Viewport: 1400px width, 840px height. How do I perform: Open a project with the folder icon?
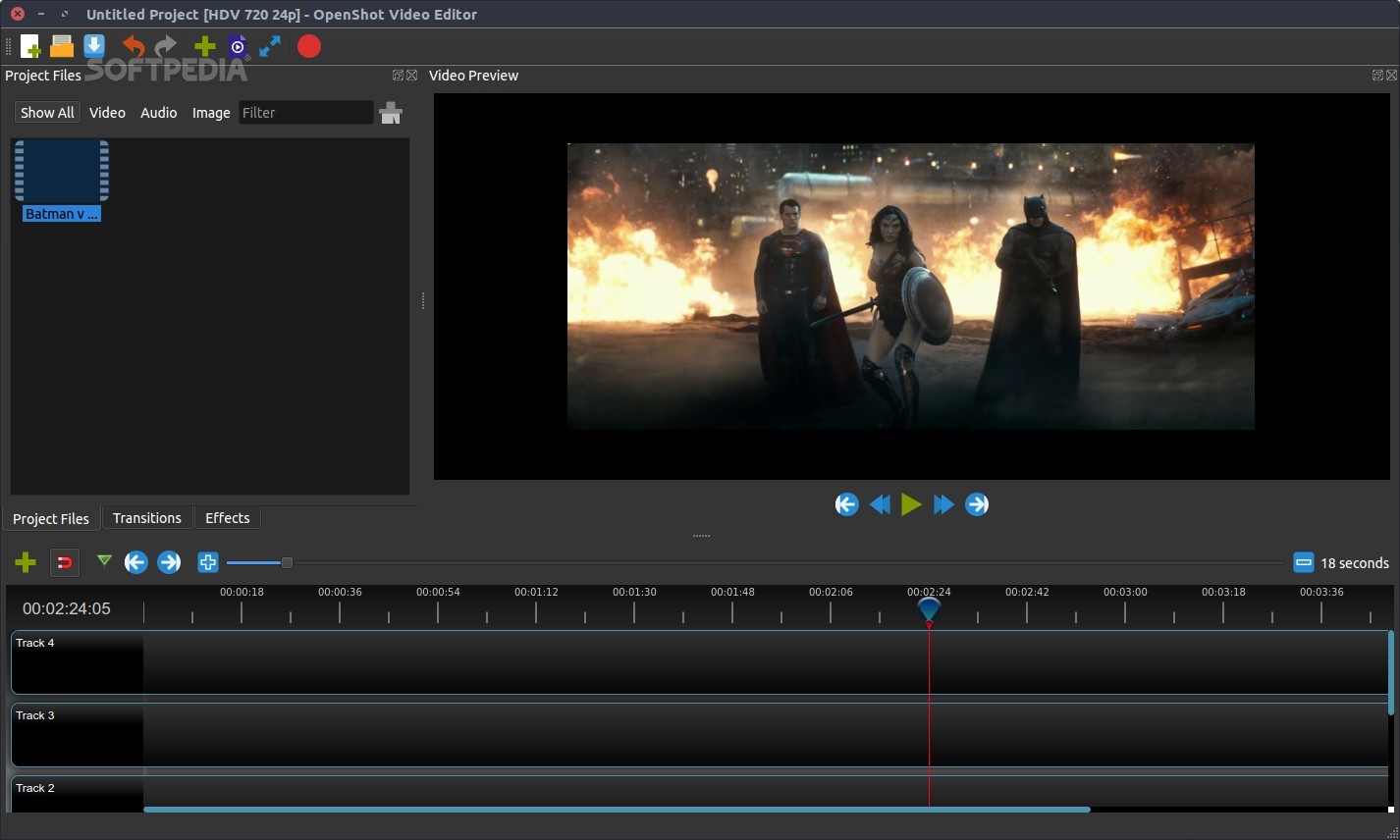click(62, 46)
